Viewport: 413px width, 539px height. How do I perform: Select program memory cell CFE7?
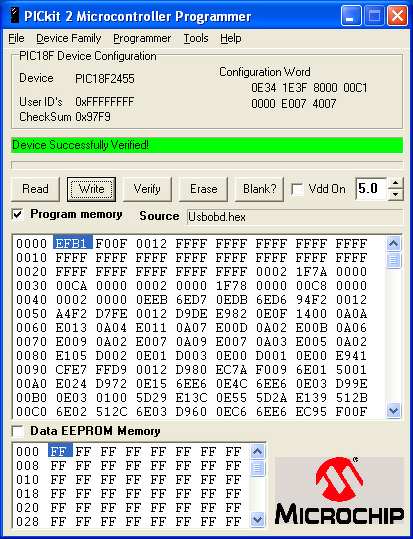[71, 370]
